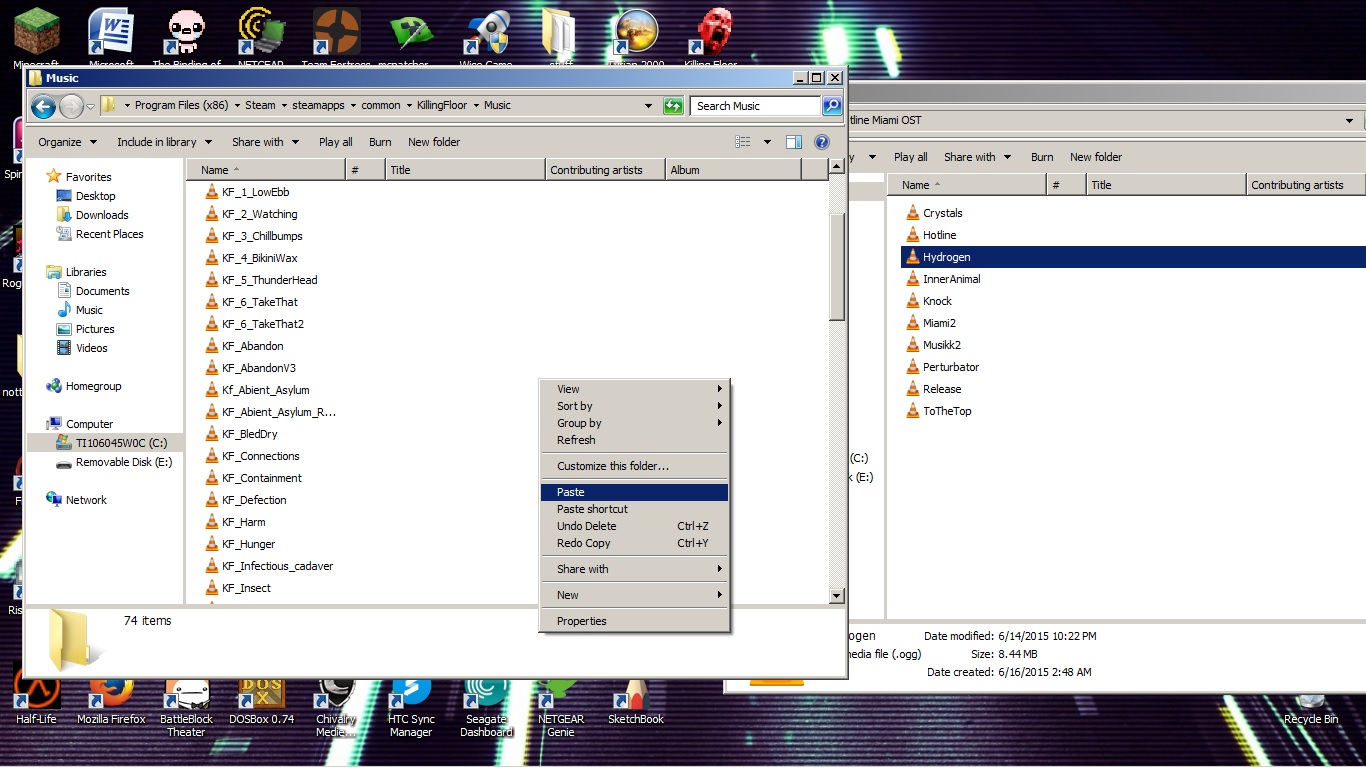
Task: Select Removable Disk (E:) in the navigation pane
Action: coord(124,462)
